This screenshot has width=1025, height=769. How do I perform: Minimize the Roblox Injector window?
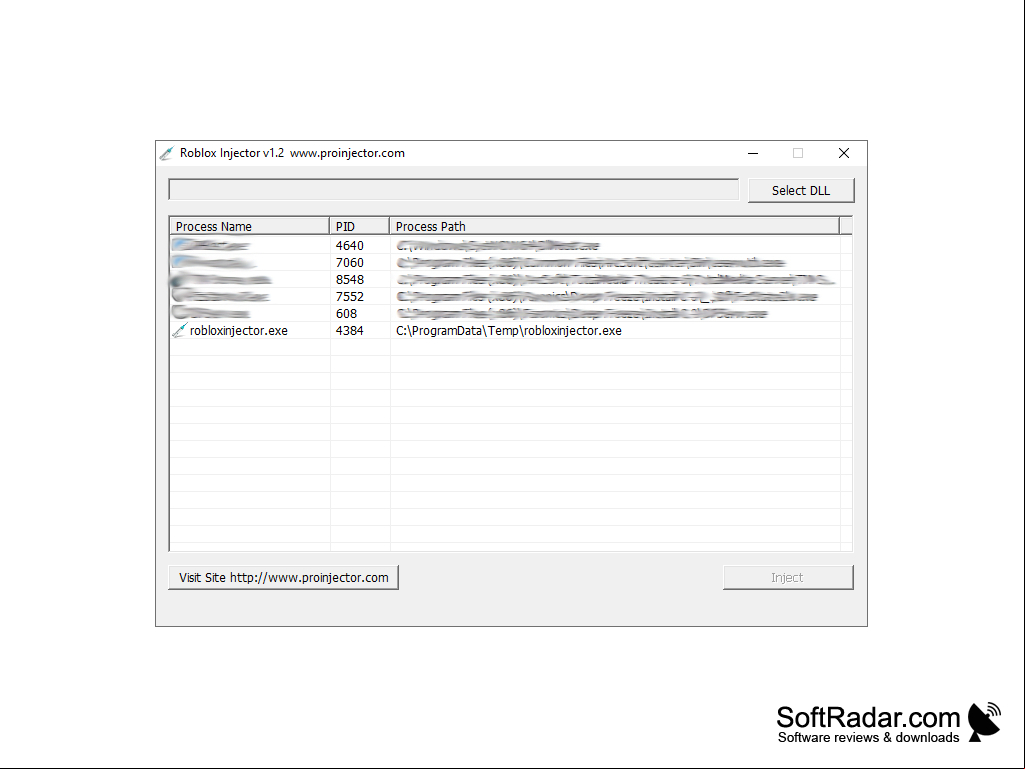point(753,153)
